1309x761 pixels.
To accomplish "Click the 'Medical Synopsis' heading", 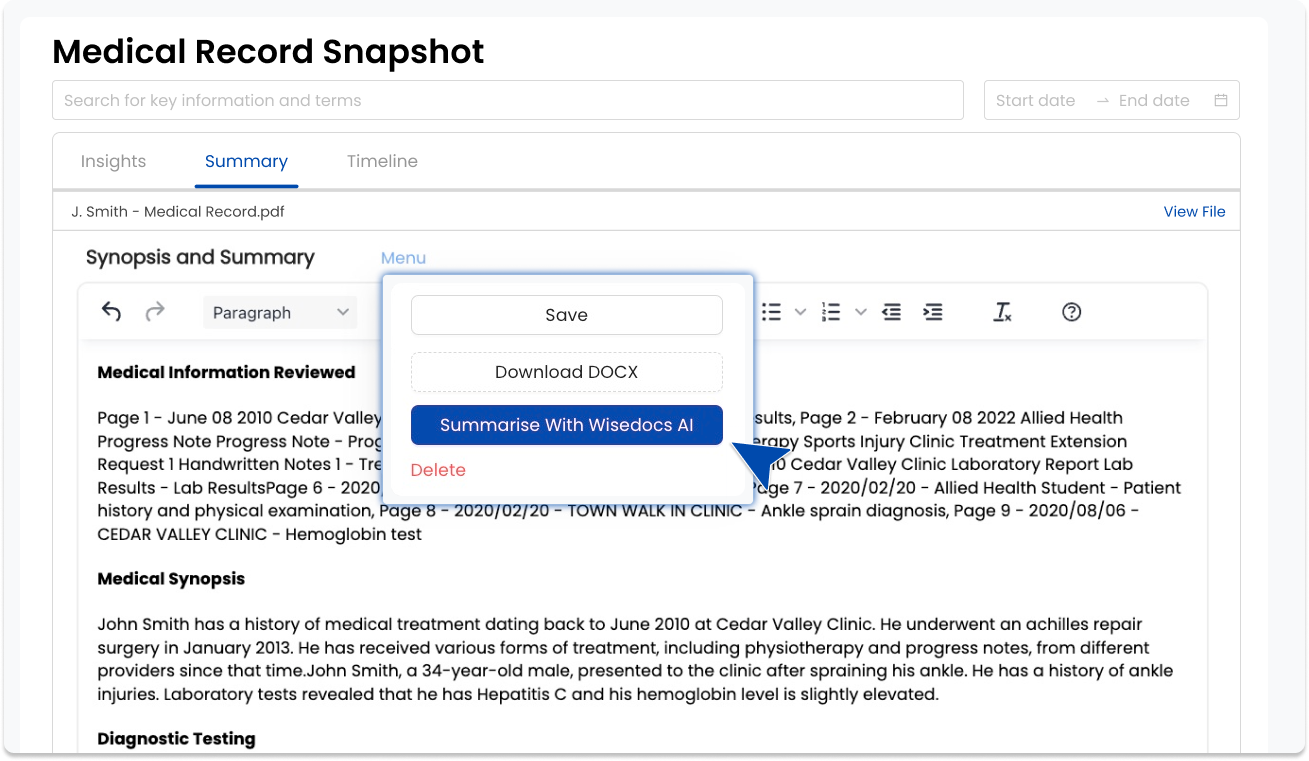I will (171, 579).
